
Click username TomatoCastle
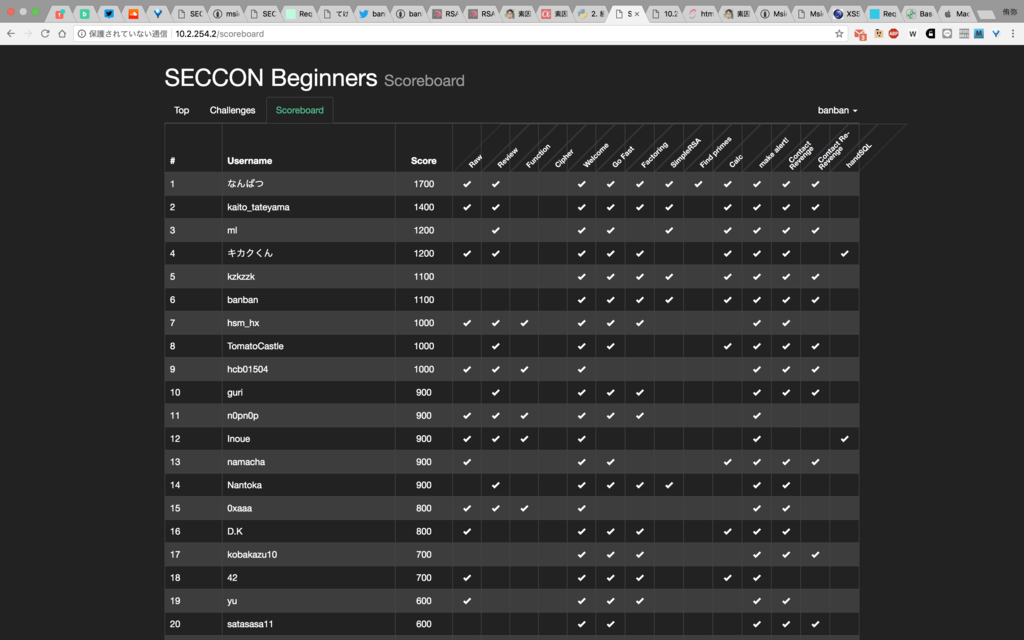pyautogui.click(x=255, y=346)
